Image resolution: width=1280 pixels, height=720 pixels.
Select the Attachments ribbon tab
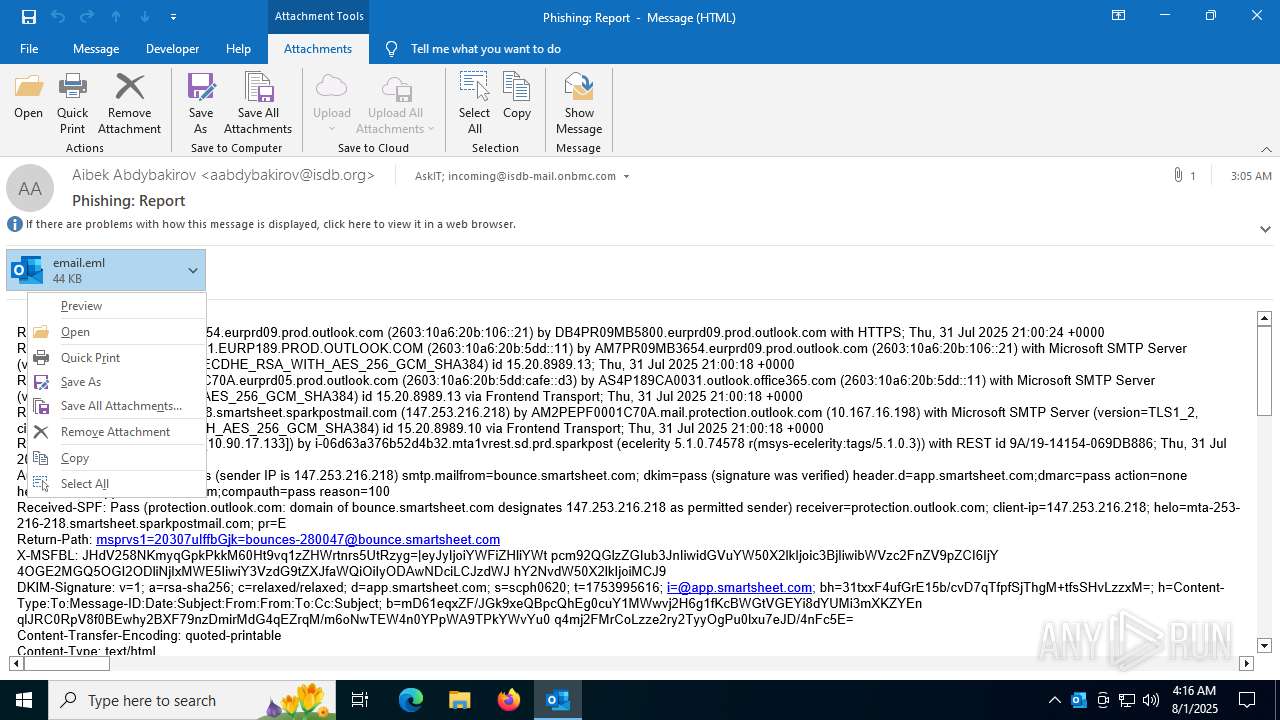(318, 49)
